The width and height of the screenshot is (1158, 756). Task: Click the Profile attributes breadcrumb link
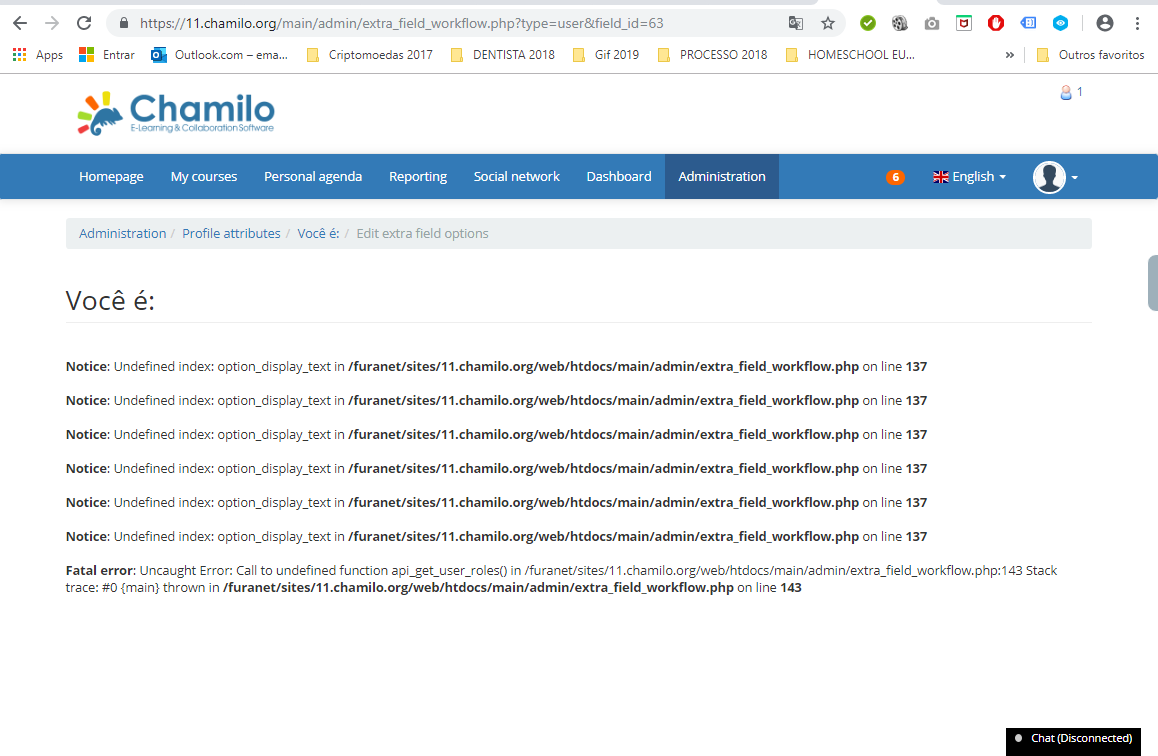click(231, 233)
